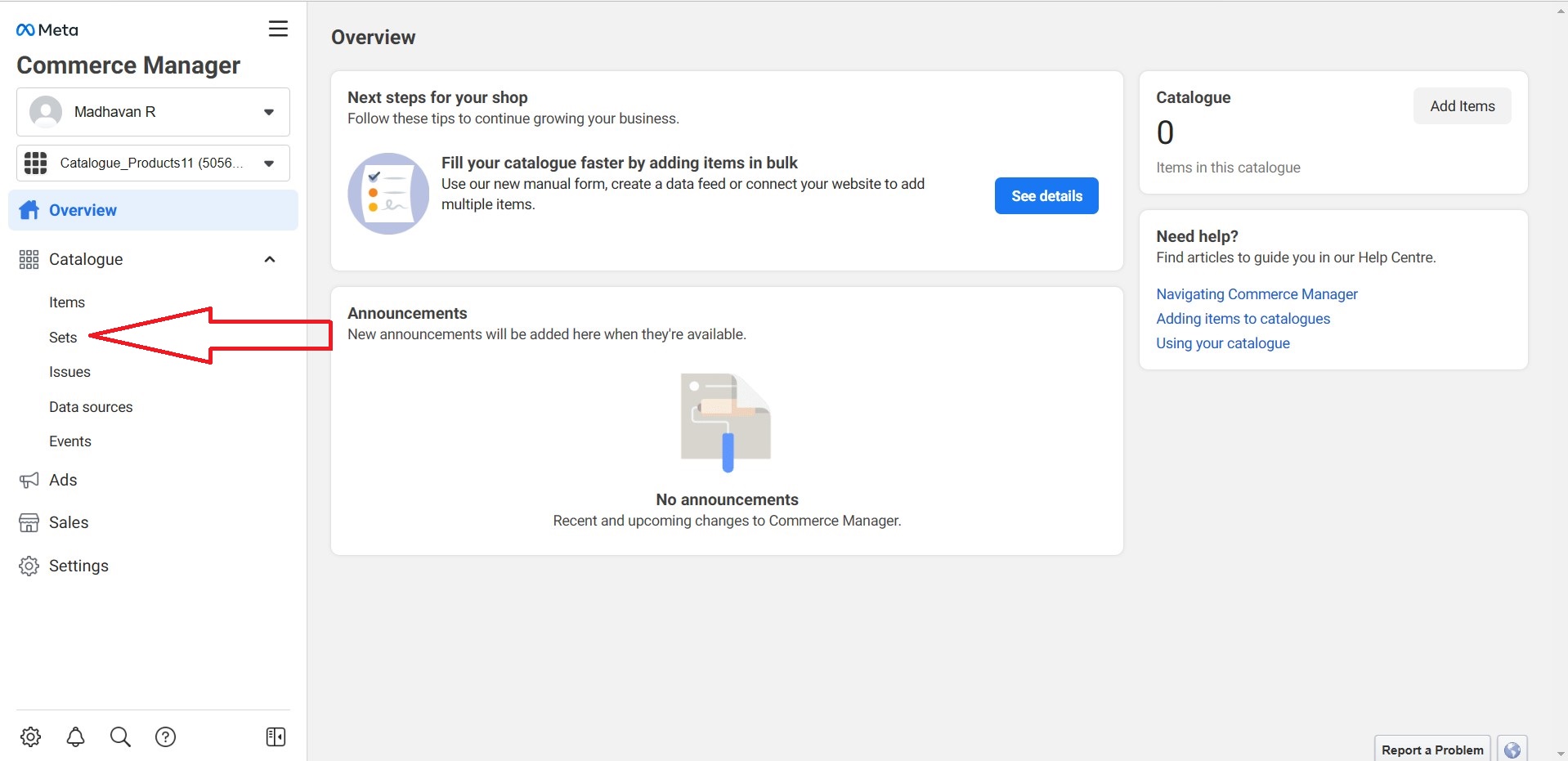Click the Catalogue grid icon in sidebar
Image resolution: width=1568 pixels, height=761 pixels.
click(29, 260)
